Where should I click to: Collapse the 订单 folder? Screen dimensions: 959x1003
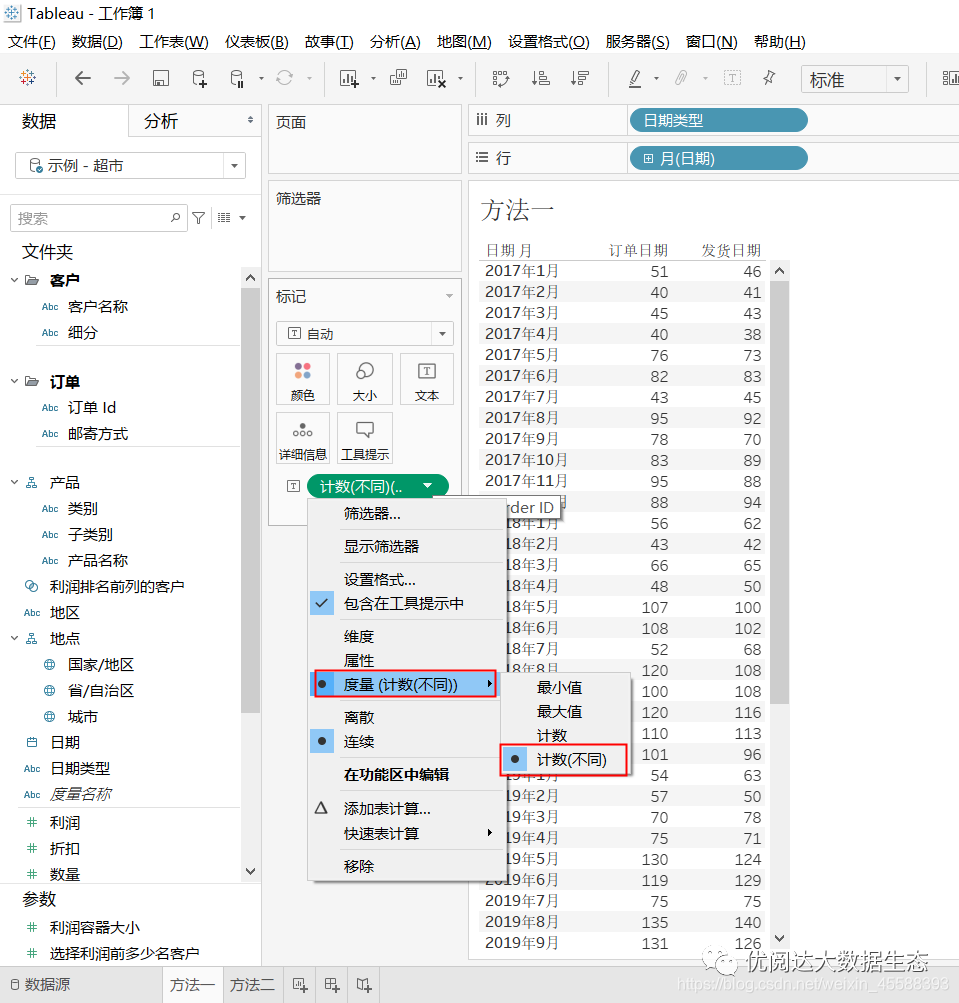15,381
